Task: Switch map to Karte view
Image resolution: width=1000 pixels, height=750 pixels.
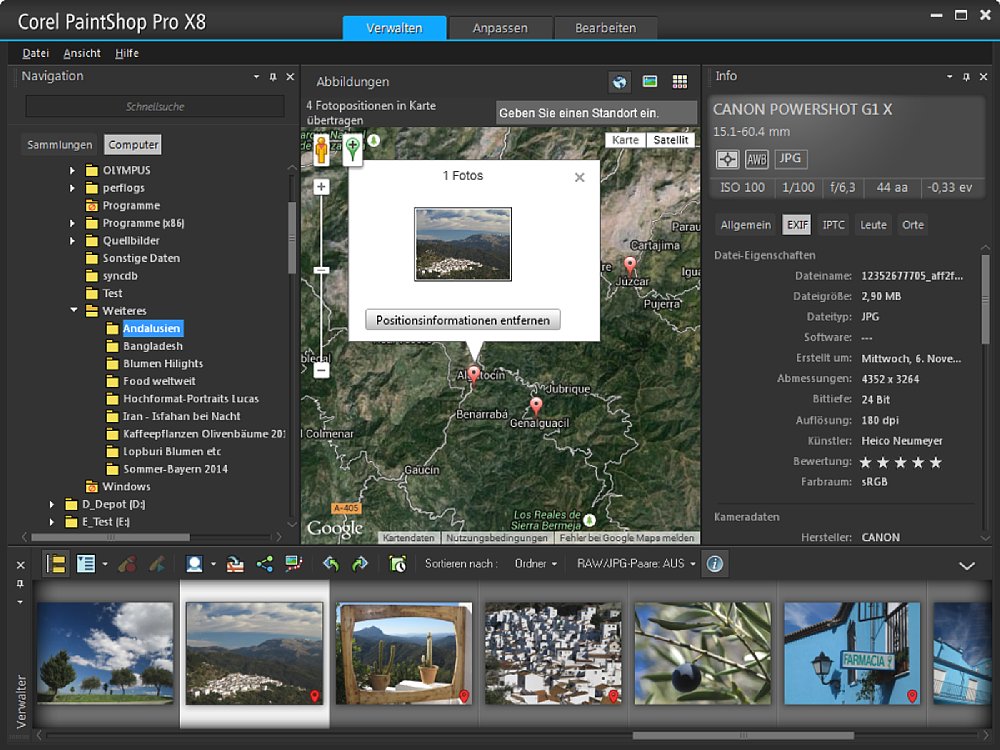Action: [625, 140]
